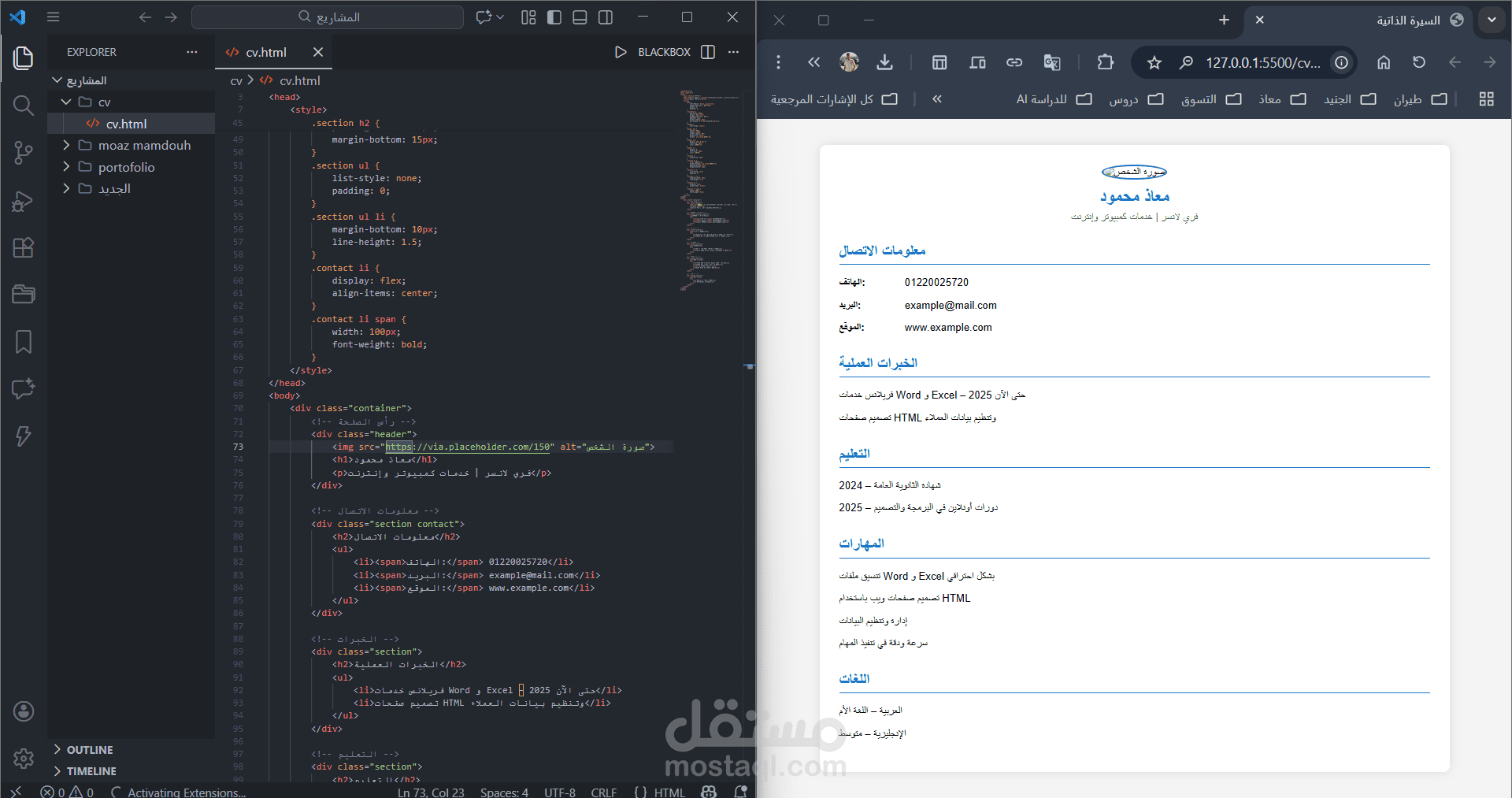Split the editor using the split icon
This screenshot has height=798, width=1512.
click(707, 52)
